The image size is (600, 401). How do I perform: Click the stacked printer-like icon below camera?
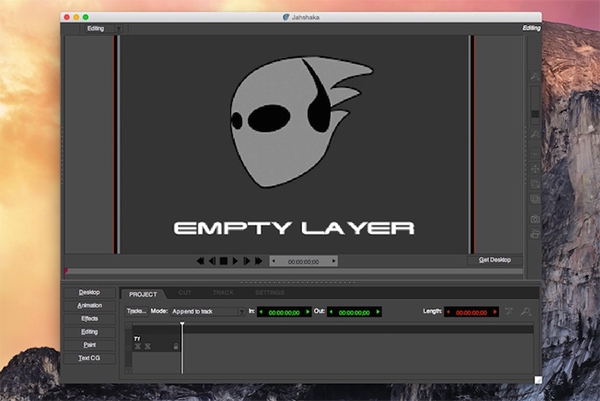[x=535, y=233]
